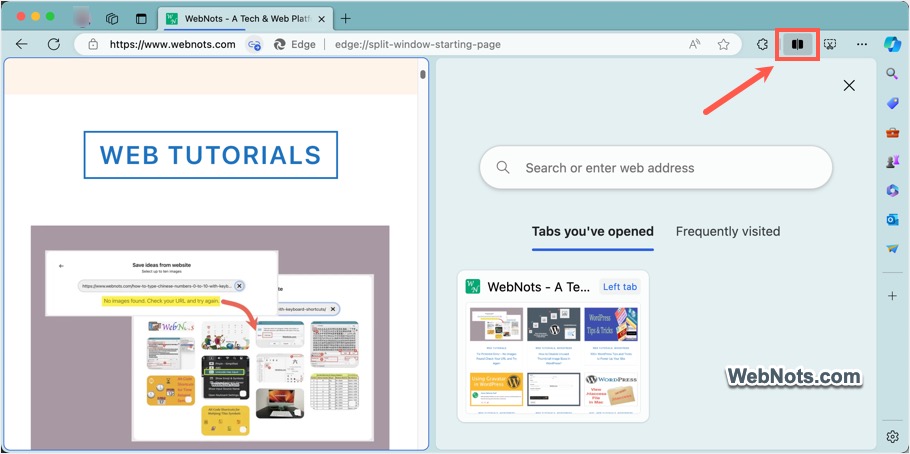
Task: Open WebNots tab card in split pane
Action: [x=553, y=346]
